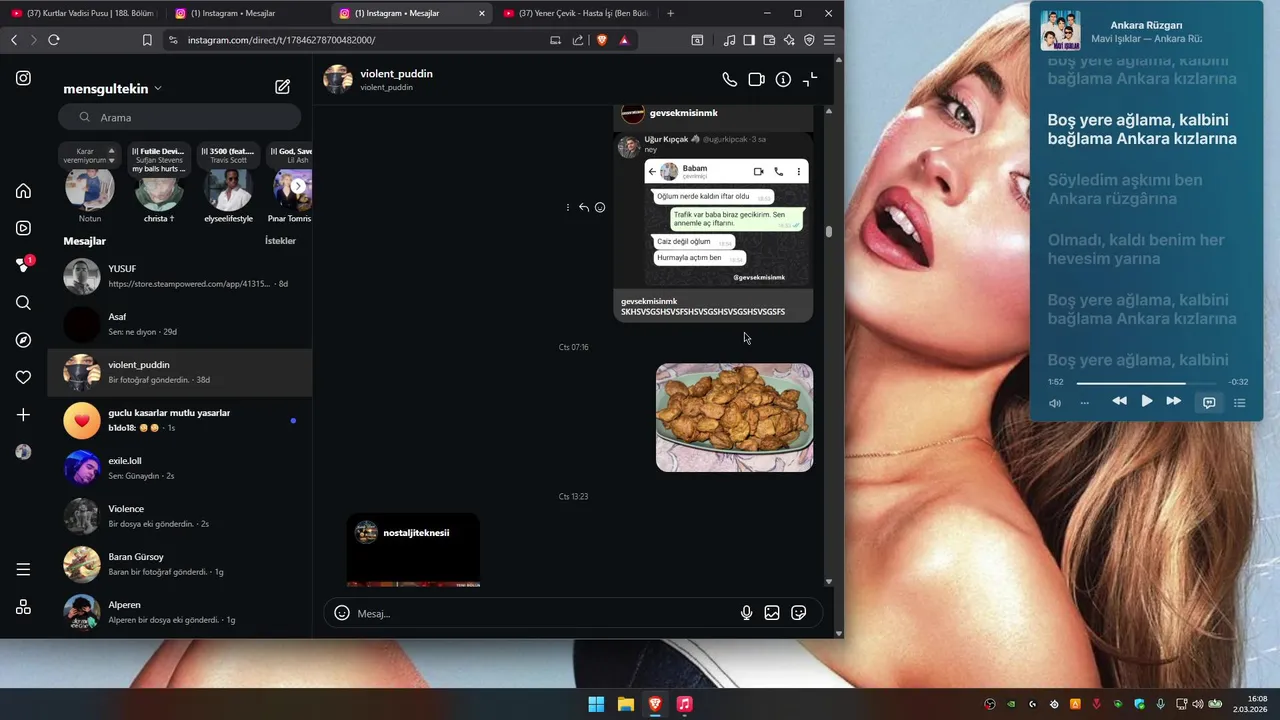
Task: Seek on the song progress bar
Action: tap(1146, 383)
